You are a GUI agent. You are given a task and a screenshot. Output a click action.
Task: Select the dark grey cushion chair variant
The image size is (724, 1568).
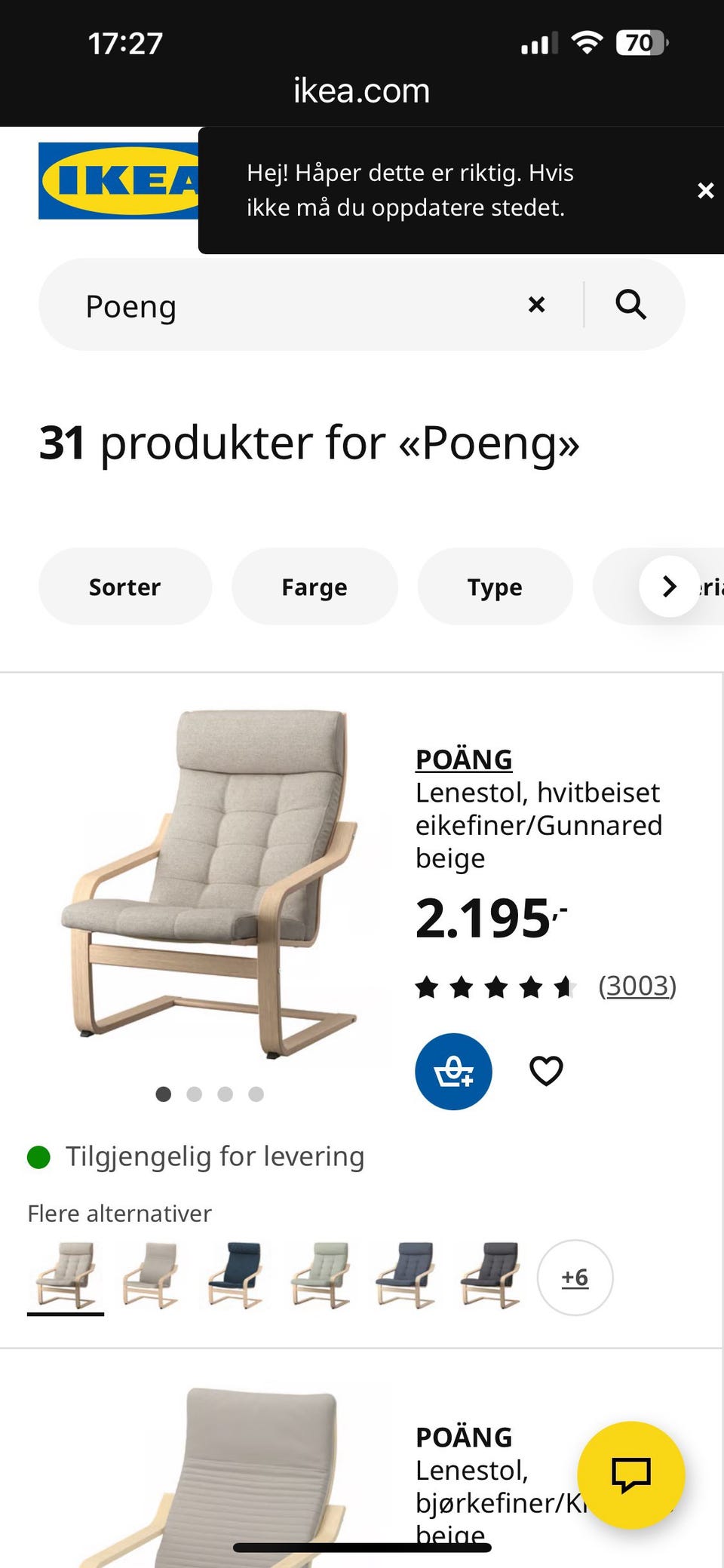pyautogui.click(x=491, y=1275)
